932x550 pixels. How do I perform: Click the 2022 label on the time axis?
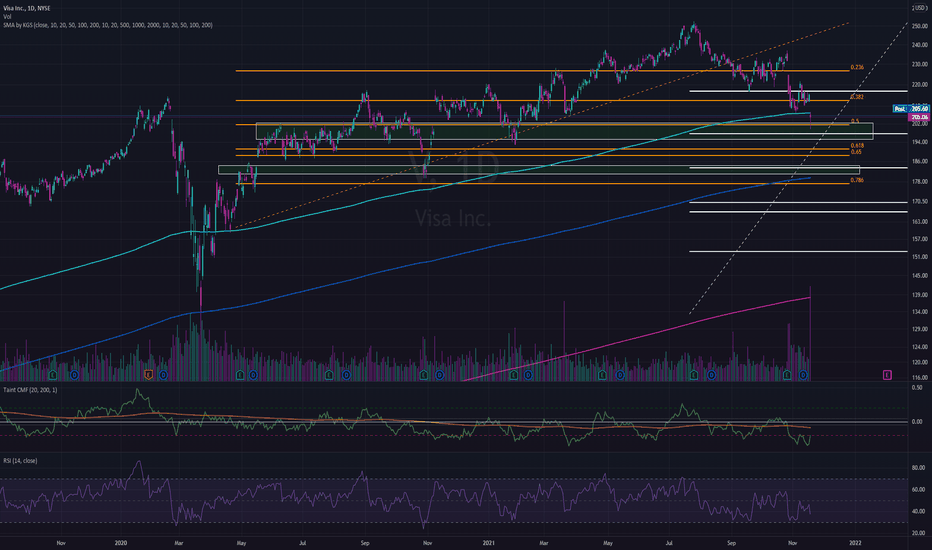(855, 543)
